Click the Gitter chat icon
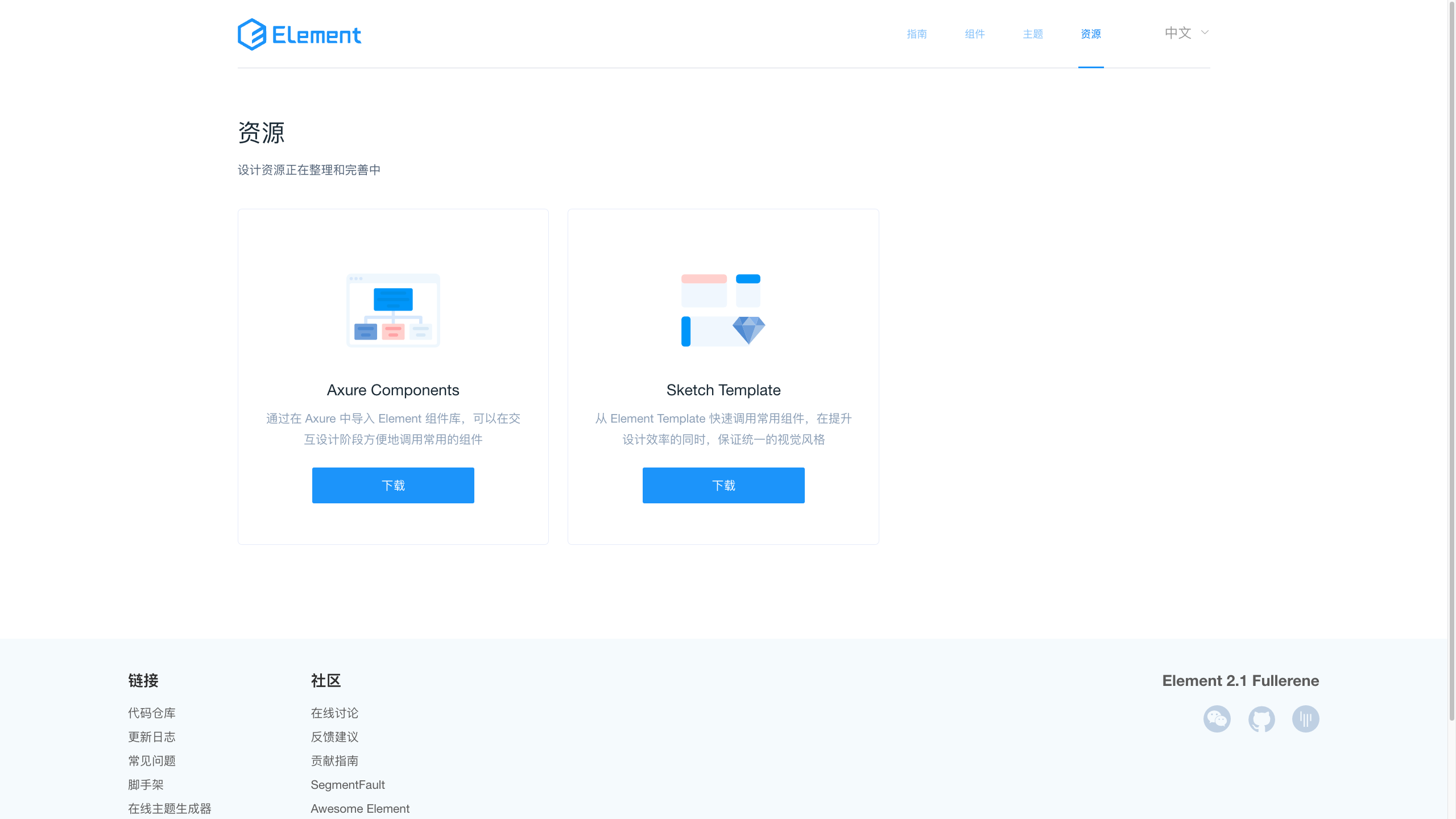The image size is (1456, 819). tap(1305, 719)
